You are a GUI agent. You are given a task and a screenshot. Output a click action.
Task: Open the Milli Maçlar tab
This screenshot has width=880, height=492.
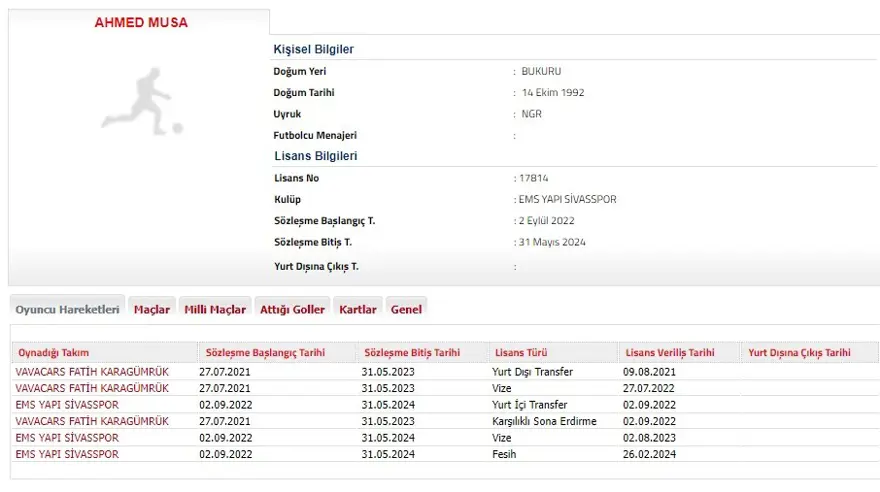(215, 309)
